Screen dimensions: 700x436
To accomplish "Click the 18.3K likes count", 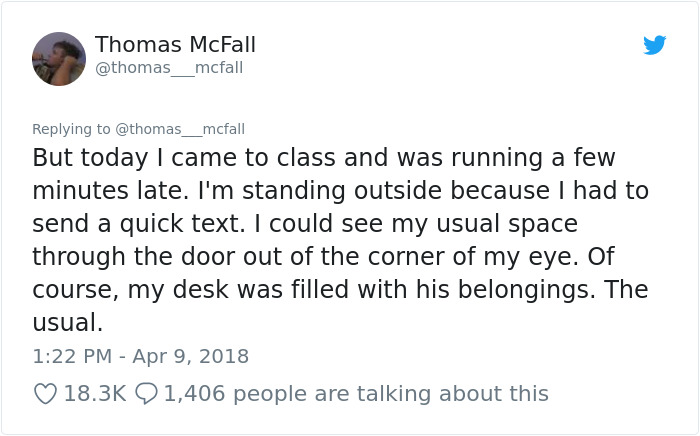I will [x=94, y=394].
